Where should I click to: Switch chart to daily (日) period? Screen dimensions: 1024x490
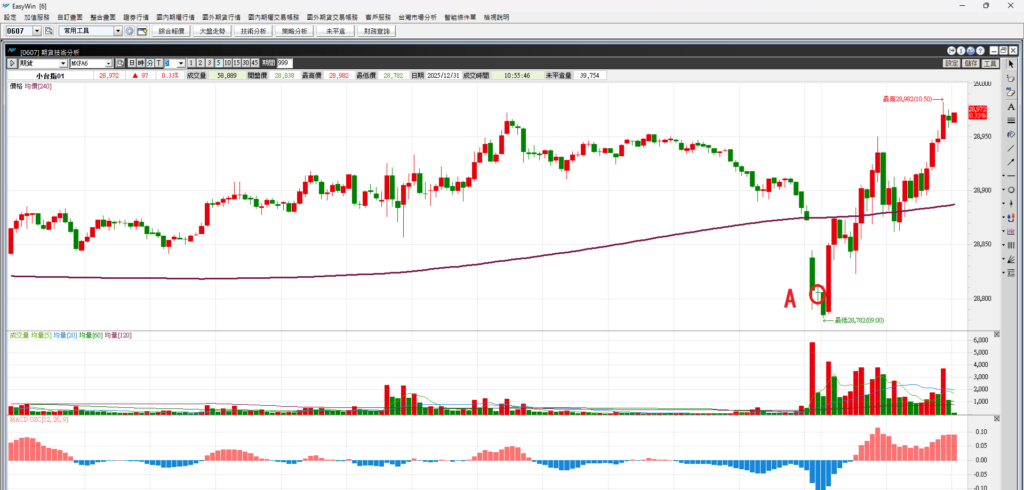coord(133,63)
